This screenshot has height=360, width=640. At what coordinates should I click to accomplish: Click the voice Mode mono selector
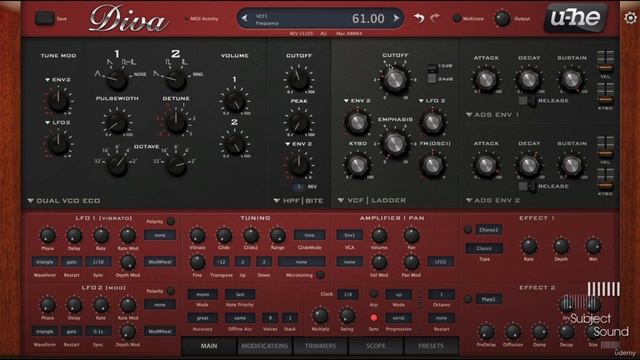[x=202, y=294]
